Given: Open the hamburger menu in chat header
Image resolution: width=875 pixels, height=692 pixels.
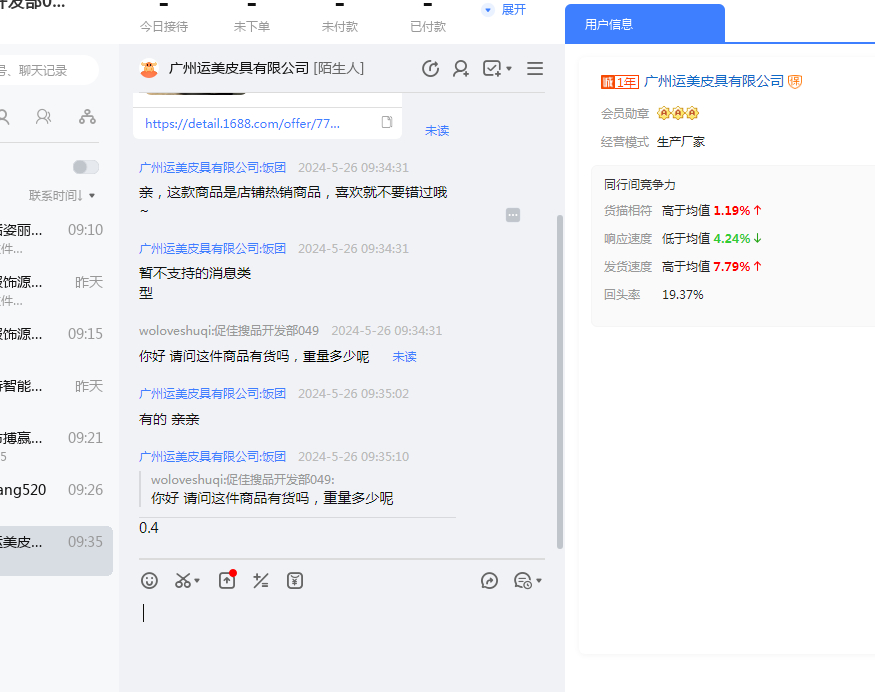Looking at the screenshot, I should (x=535, y=68).
